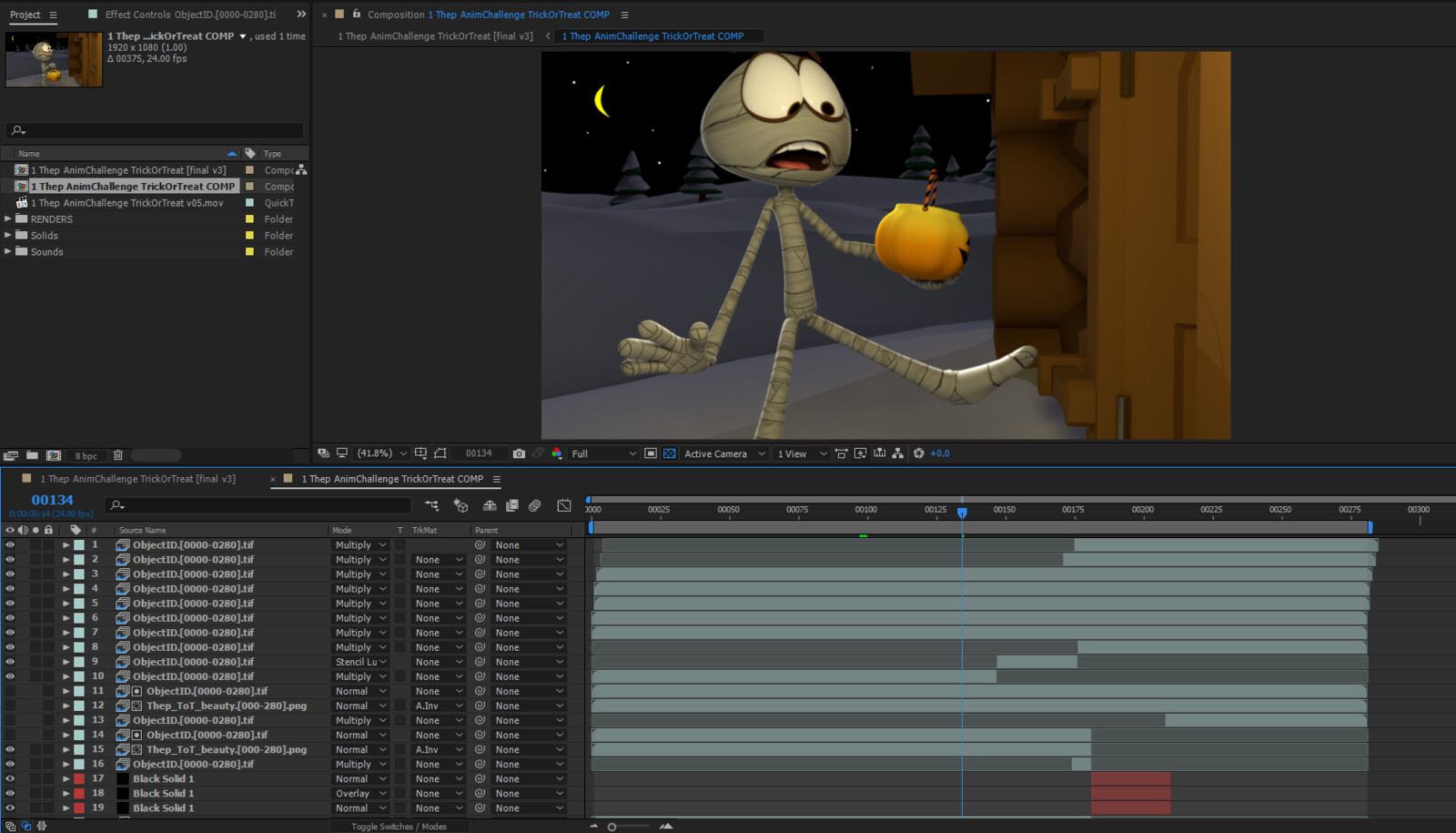Toggle the Transparency Grid in the viewer
Viewport: 1456px width, 833px height.
pyautogui.click(x=670, y=452)
